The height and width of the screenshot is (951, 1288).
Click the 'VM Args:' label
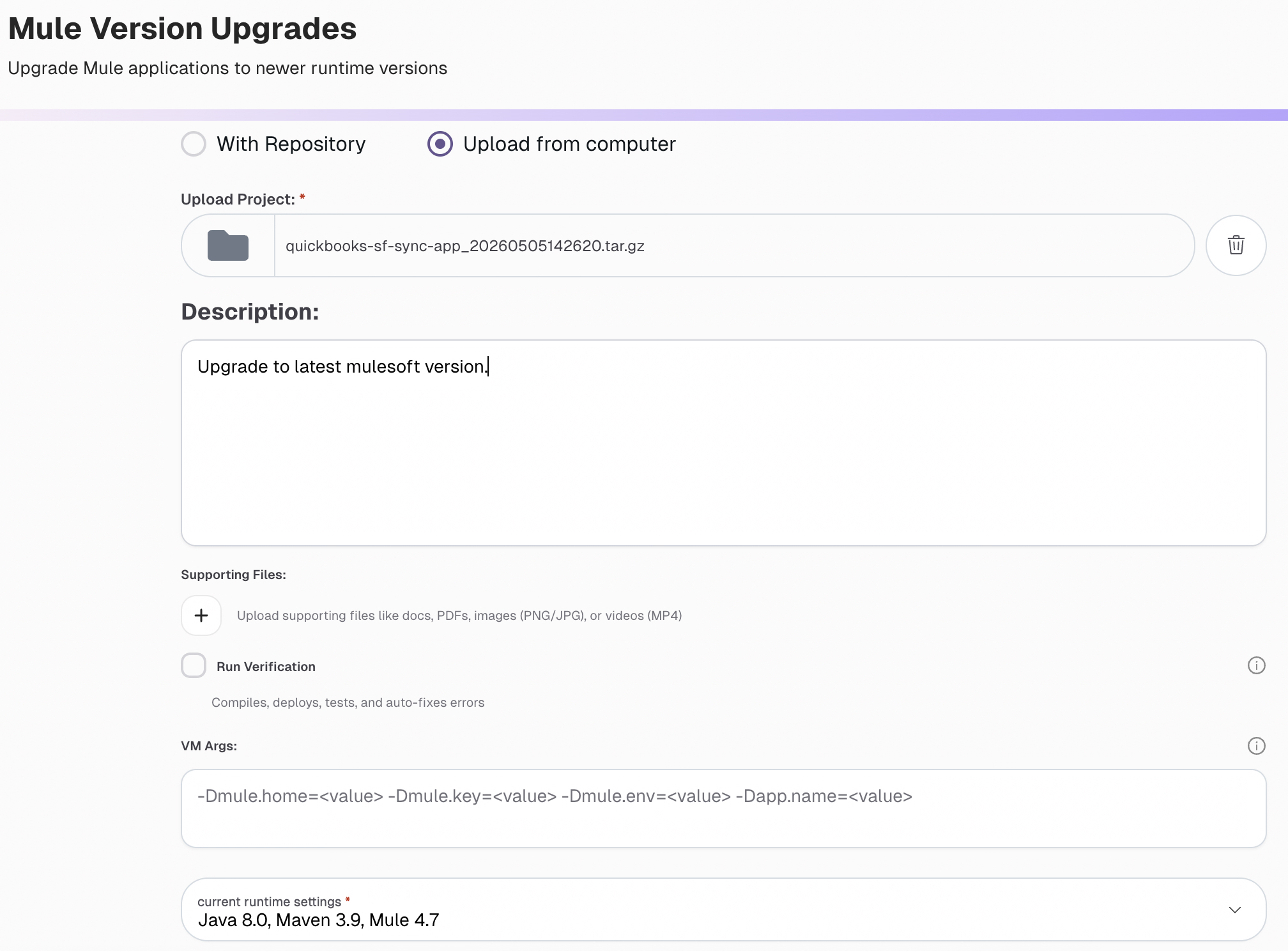tap(209, 746)
